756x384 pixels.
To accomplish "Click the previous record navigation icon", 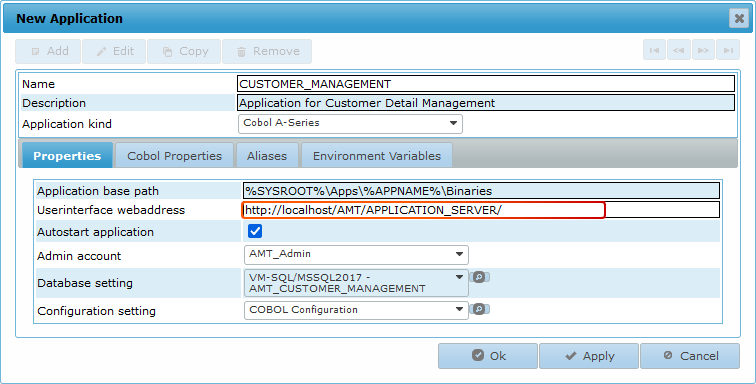I will pyautogui.click(x=679, y=50).
